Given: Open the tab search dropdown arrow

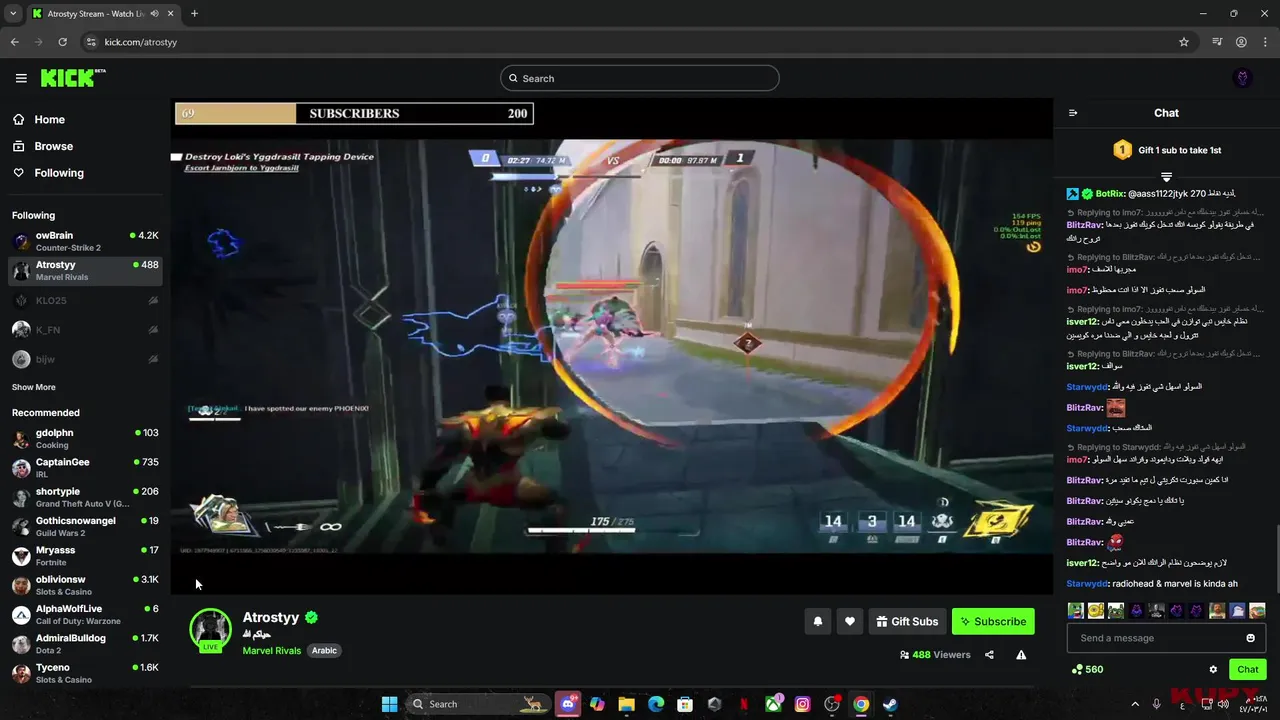Looking at the screenshot, I should pos(13,14).
